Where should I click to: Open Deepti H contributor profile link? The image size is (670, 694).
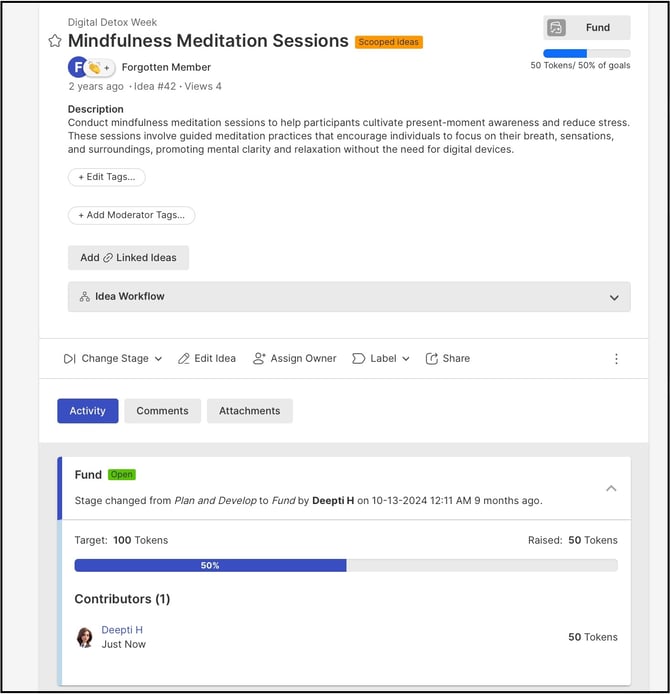(x=122, y=629)
